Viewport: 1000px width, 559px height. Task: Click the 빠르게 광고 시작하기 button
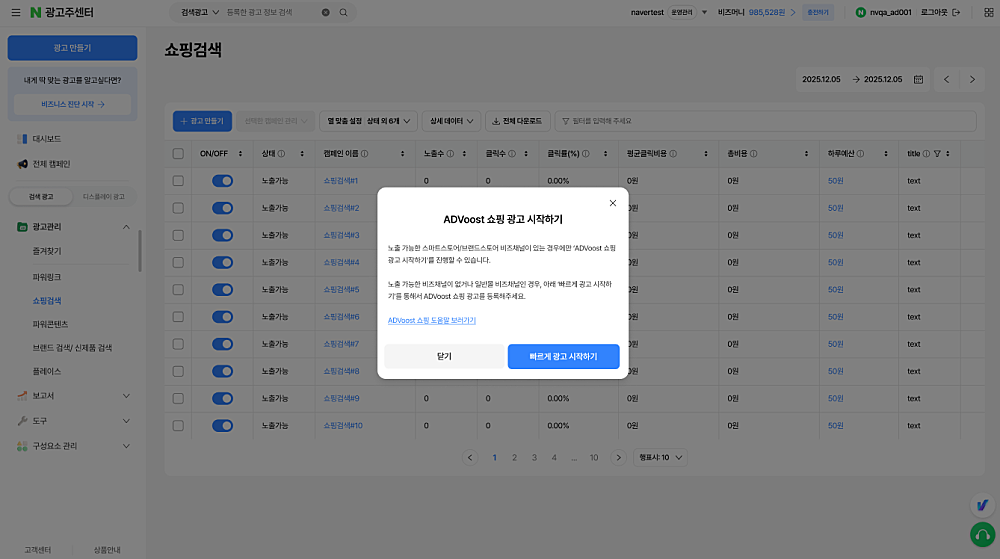[x=564, y=356]
